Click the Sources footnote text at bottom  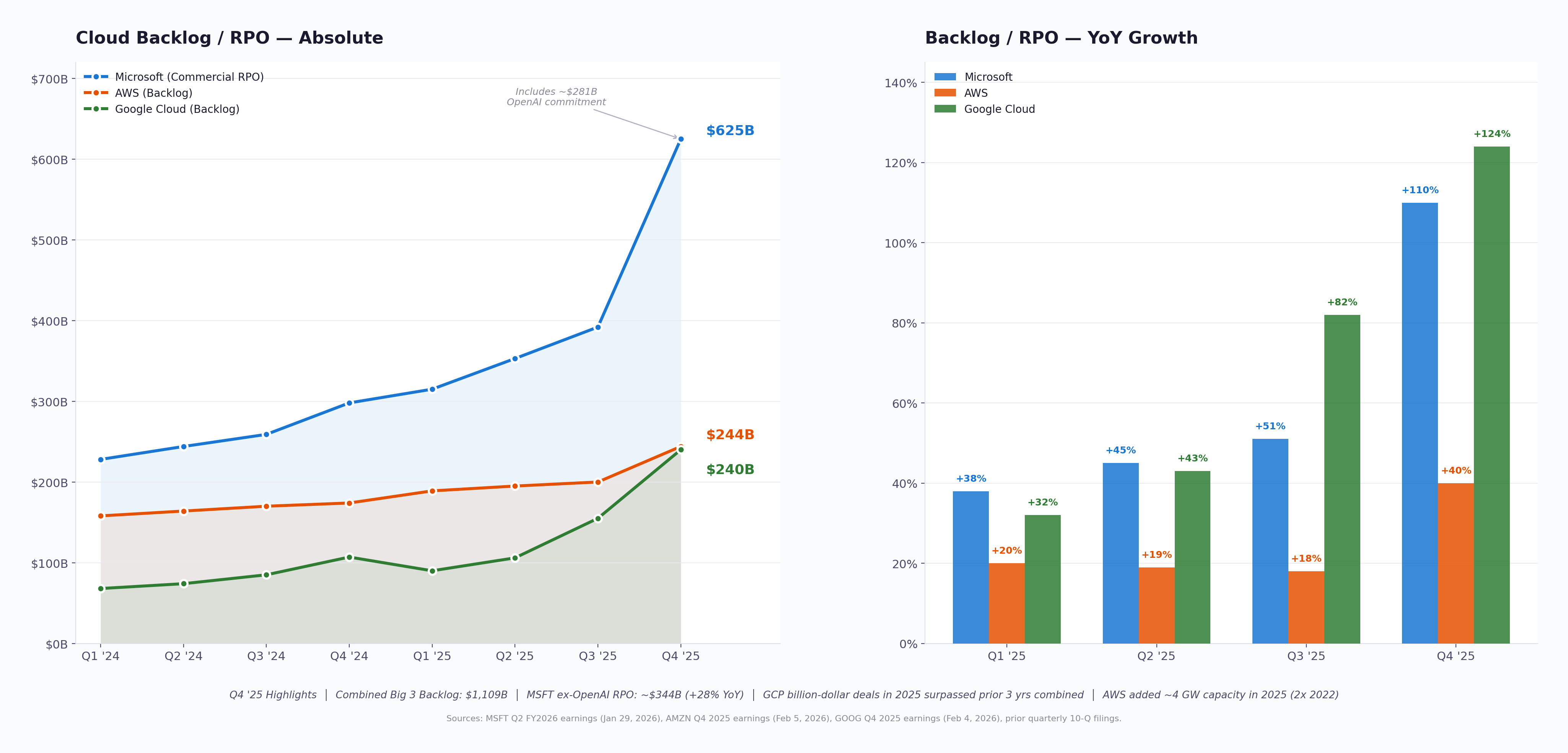coord(783,718)
